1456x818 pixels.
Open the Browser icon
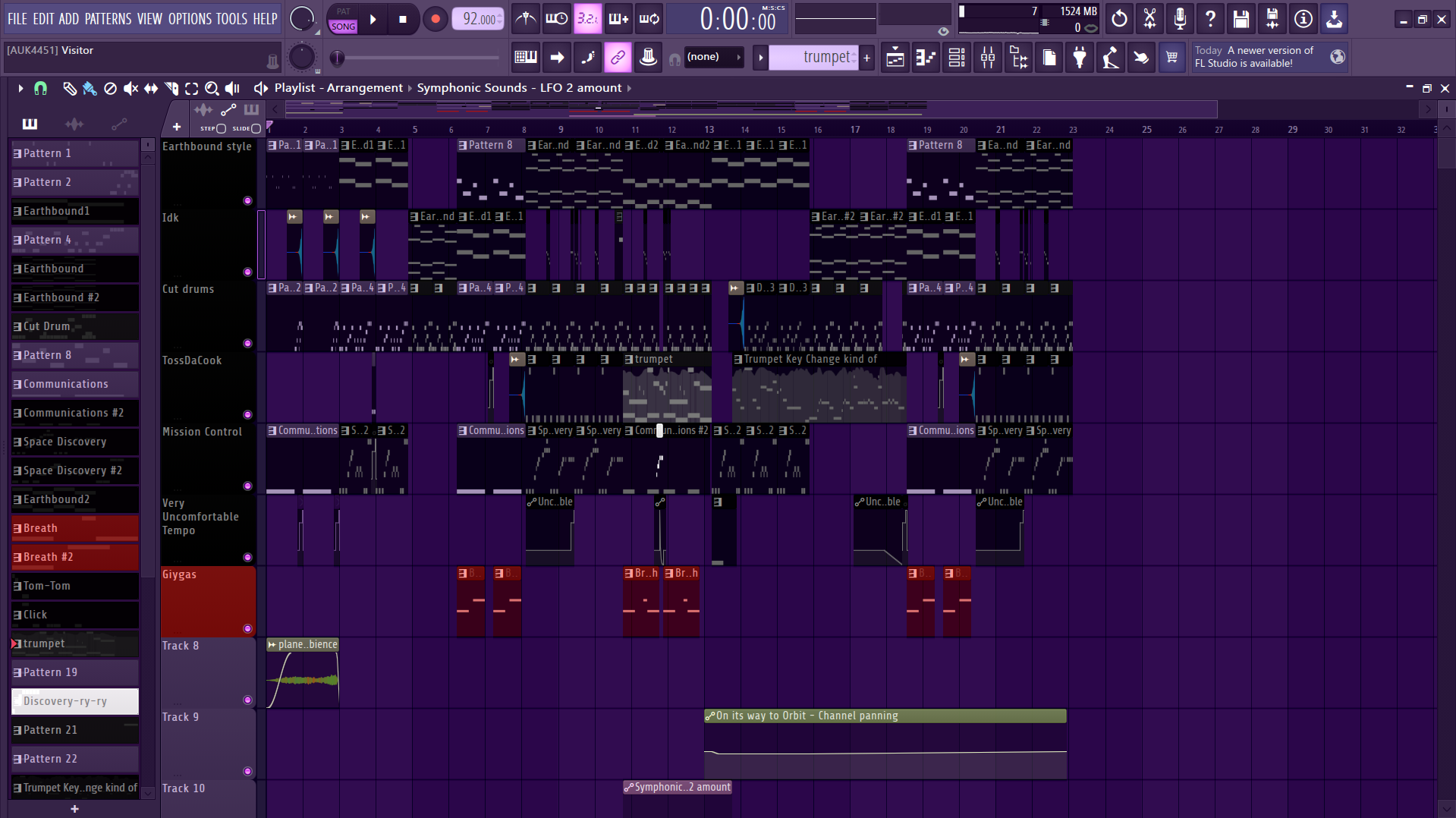click(1019, 57)
